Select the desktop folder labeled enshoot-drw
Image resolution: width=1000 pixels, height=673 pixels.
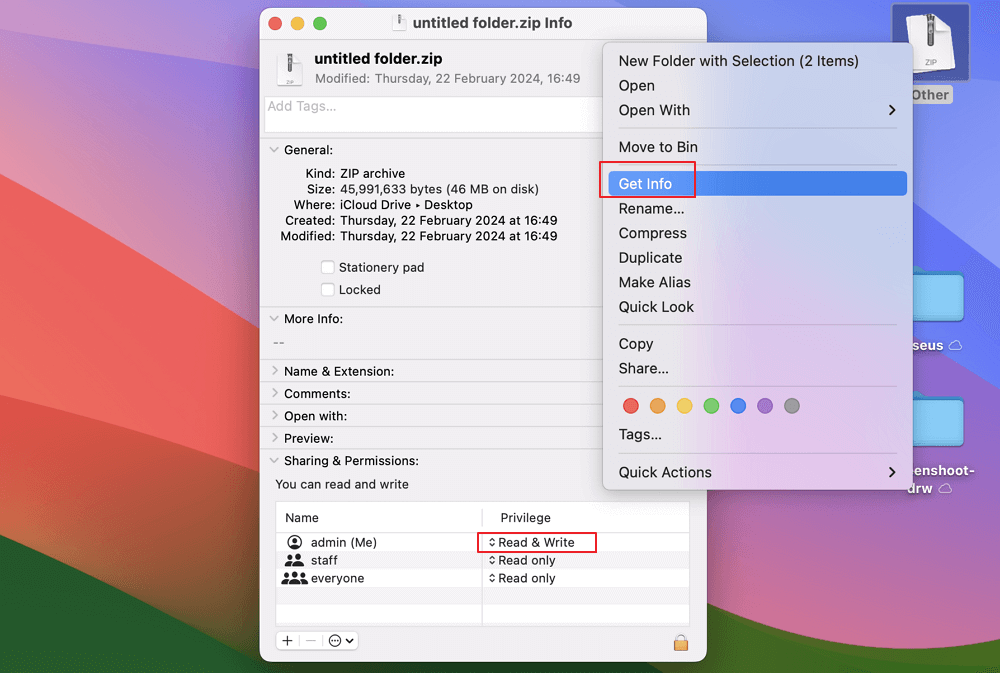coord(938,421)
